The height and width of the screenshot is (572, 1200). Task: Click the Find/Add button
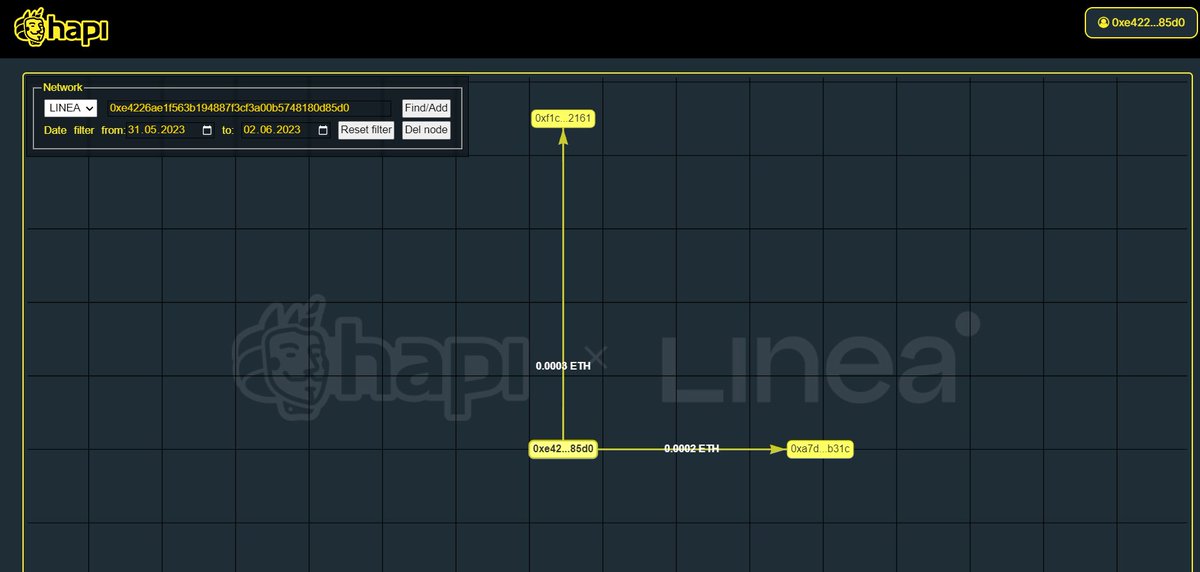tap(427, 108)
